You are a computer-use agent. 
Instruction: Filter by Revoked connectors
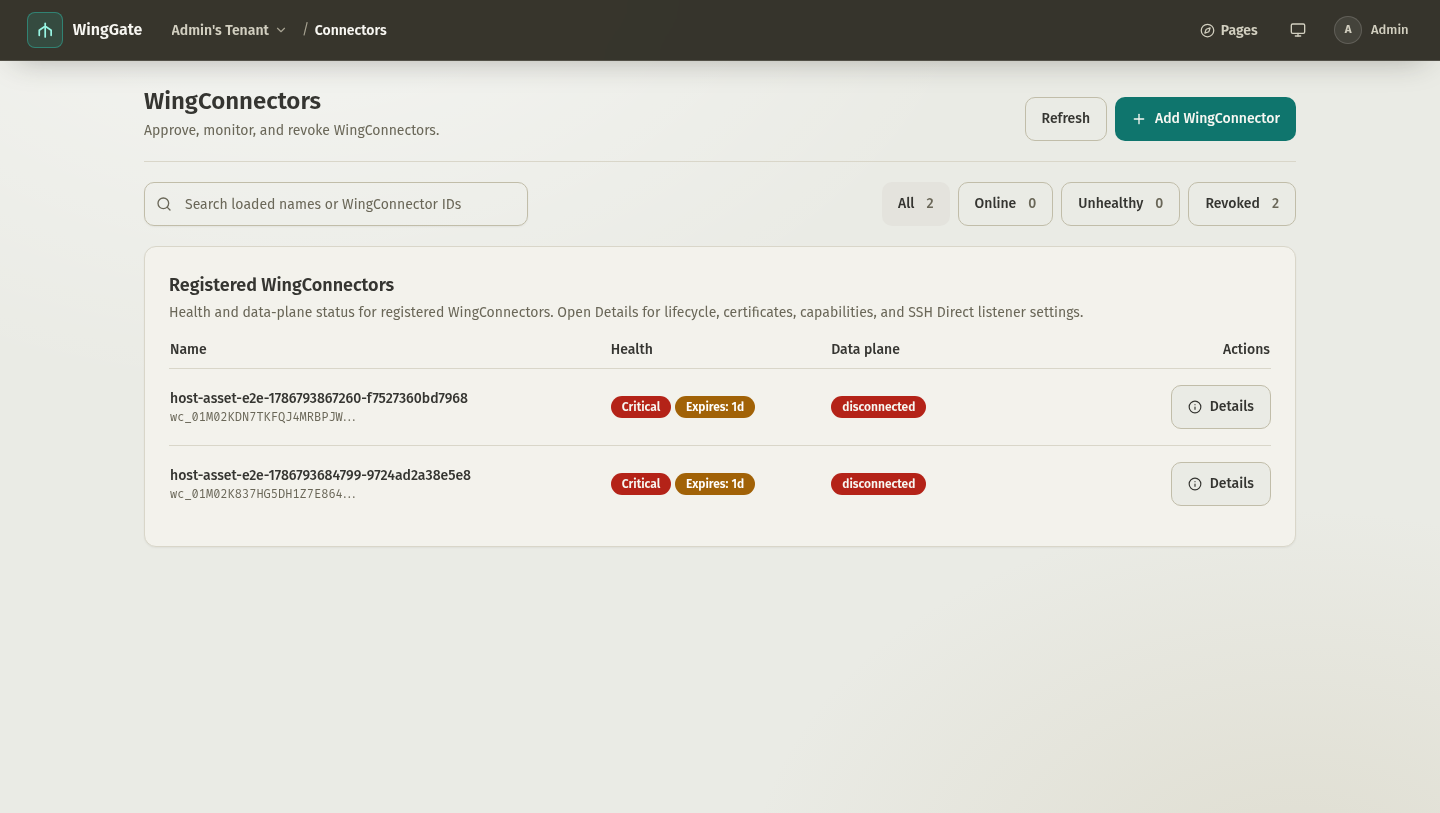[x=1242, y=204]
